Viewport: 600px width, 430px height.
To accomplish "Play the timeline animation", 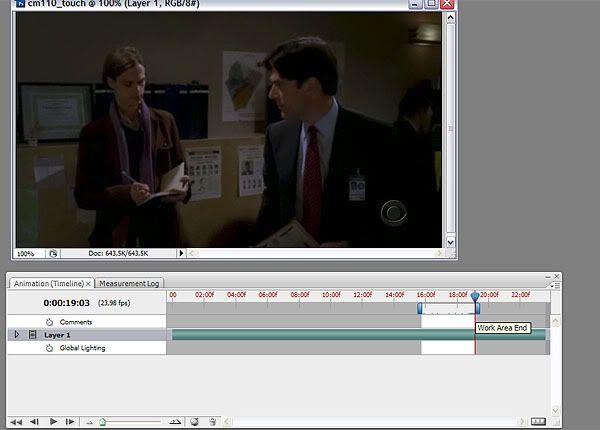I will (53, 422).
